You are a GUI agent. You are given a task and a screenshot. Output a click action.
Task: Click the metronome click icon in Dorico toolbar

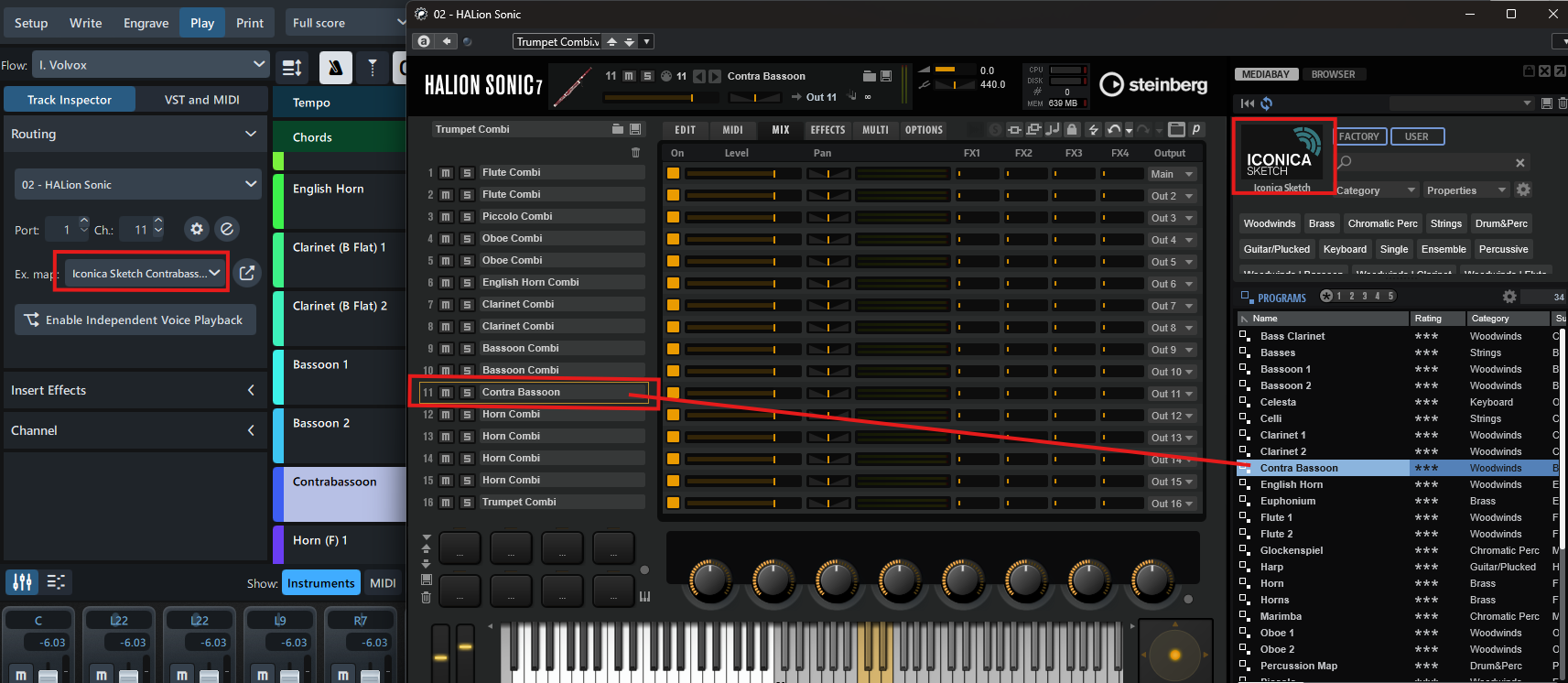336,67
